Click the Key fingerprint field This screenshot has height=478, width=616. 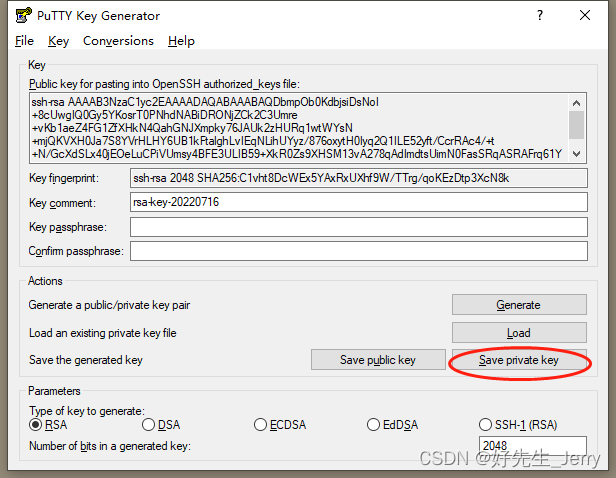[x=359, y=178]
